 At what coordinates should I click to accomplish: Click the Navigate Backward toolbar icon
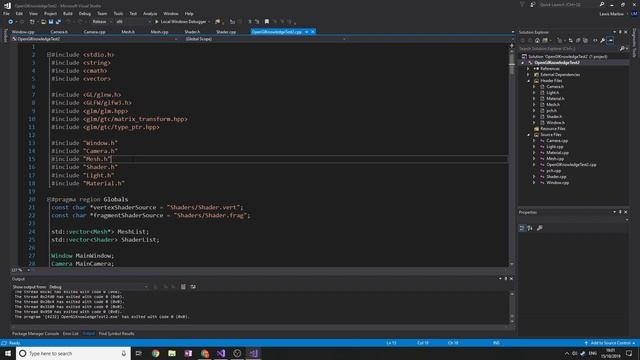coord(11,22)
